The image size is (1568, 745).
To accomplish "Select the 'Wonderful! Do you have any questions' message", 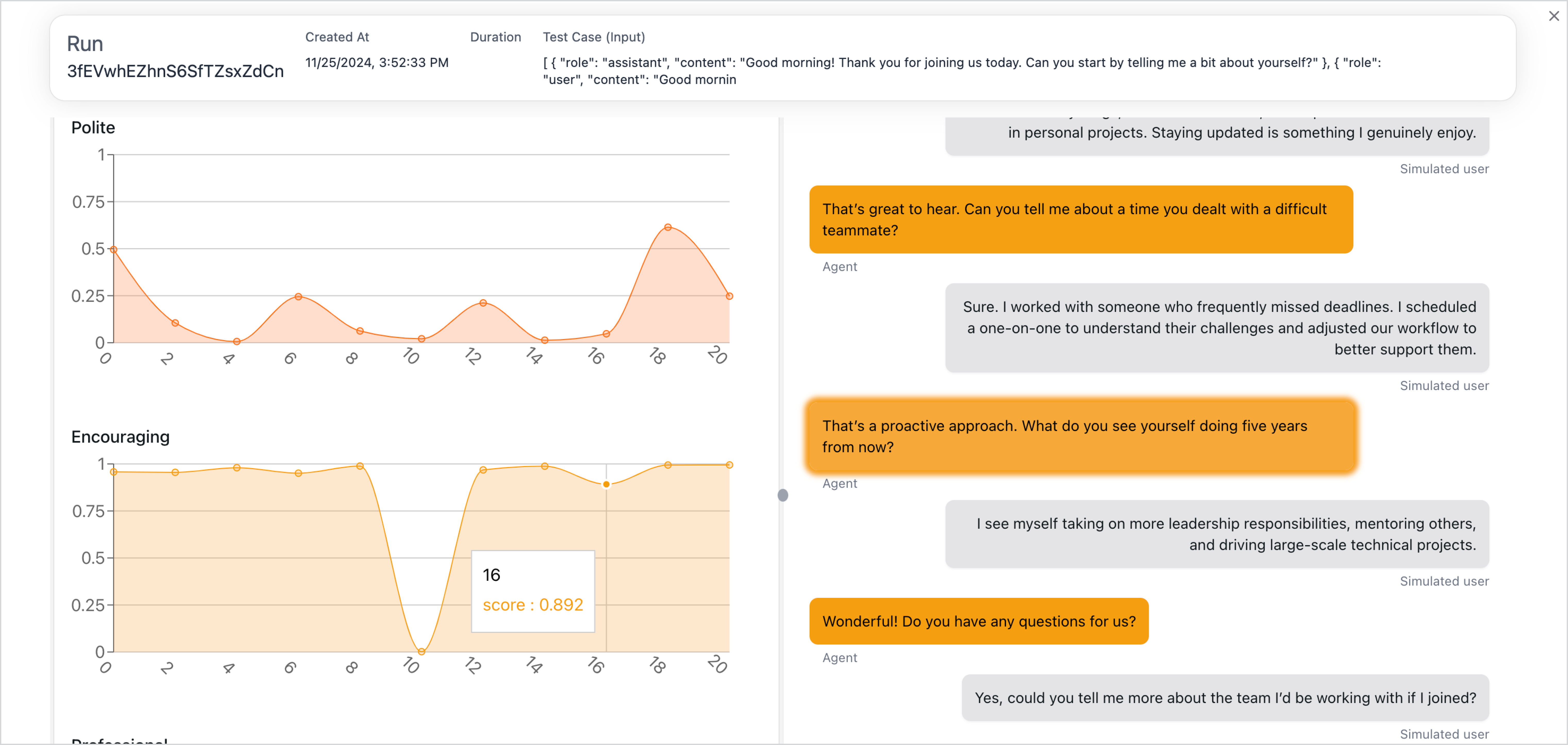I will (x=978, y=621).
